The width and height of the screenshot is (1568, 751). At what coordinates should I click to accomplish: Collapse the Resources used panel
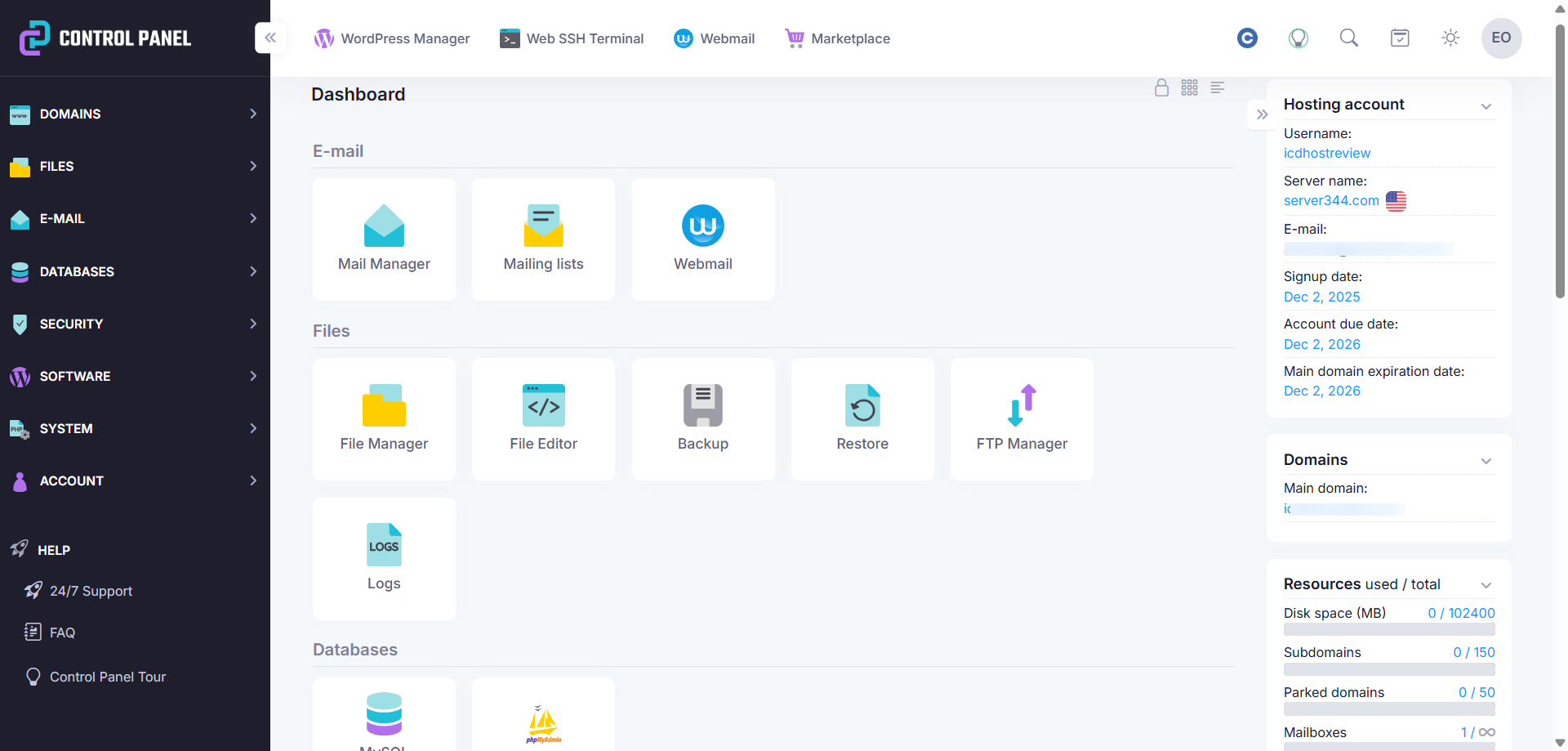click(x=1486, y=585)
